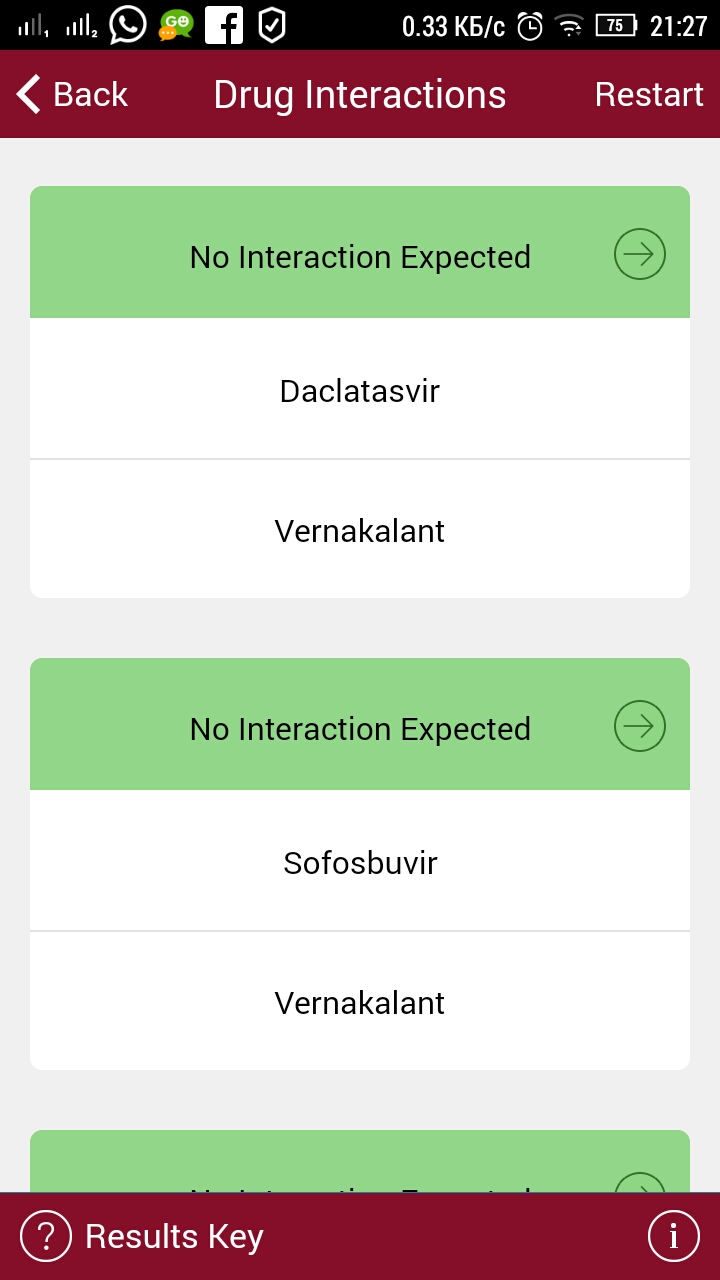Open the info circle icon
This screenshot has height=1280, width=720.
673,1236
